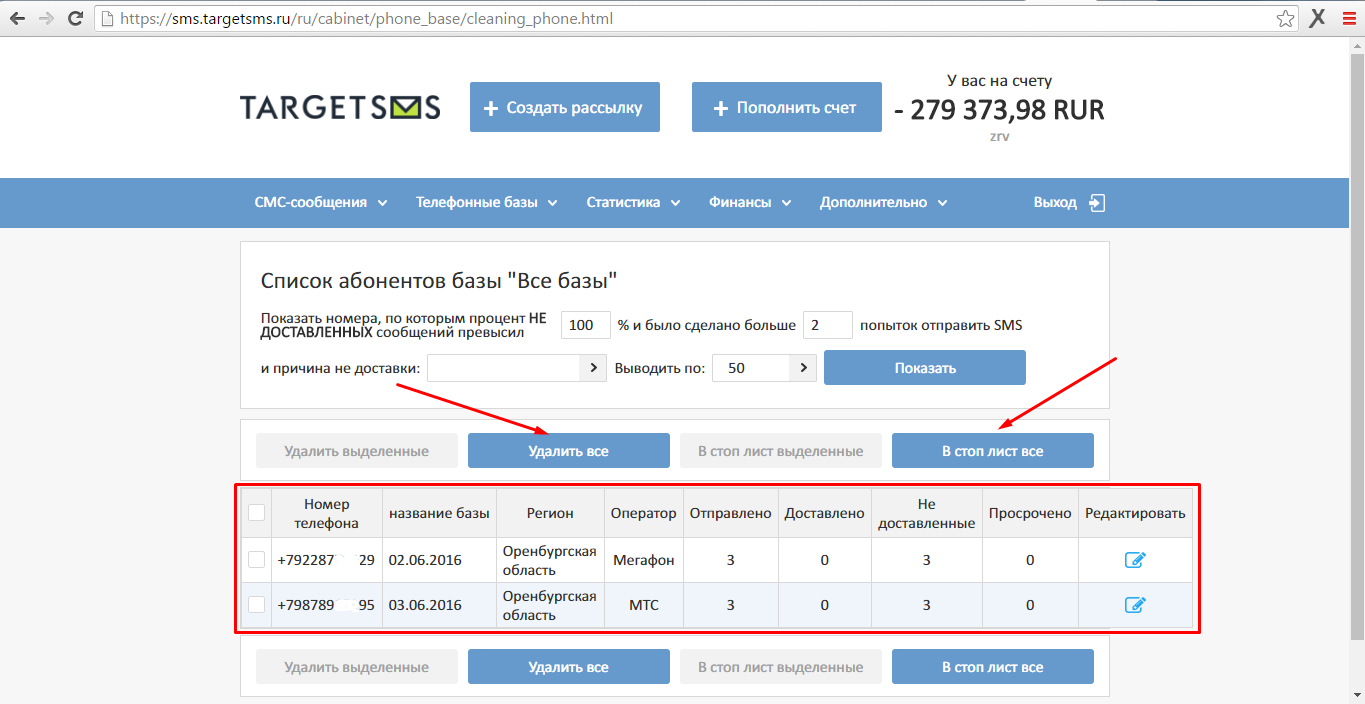Image resolution: width=1365 pixels, height=704 pixels.
Task: Edit the МТС row with pencil icon
Action: [x=1135, y=605]
